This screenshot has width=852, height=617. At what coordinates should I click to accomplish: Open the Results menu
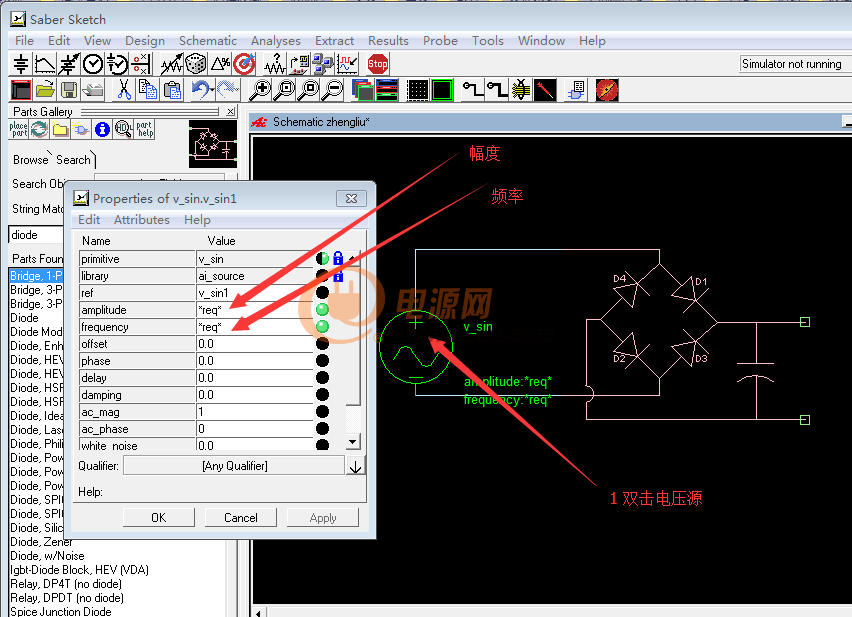pyautogui.click(x=388, y=41)
